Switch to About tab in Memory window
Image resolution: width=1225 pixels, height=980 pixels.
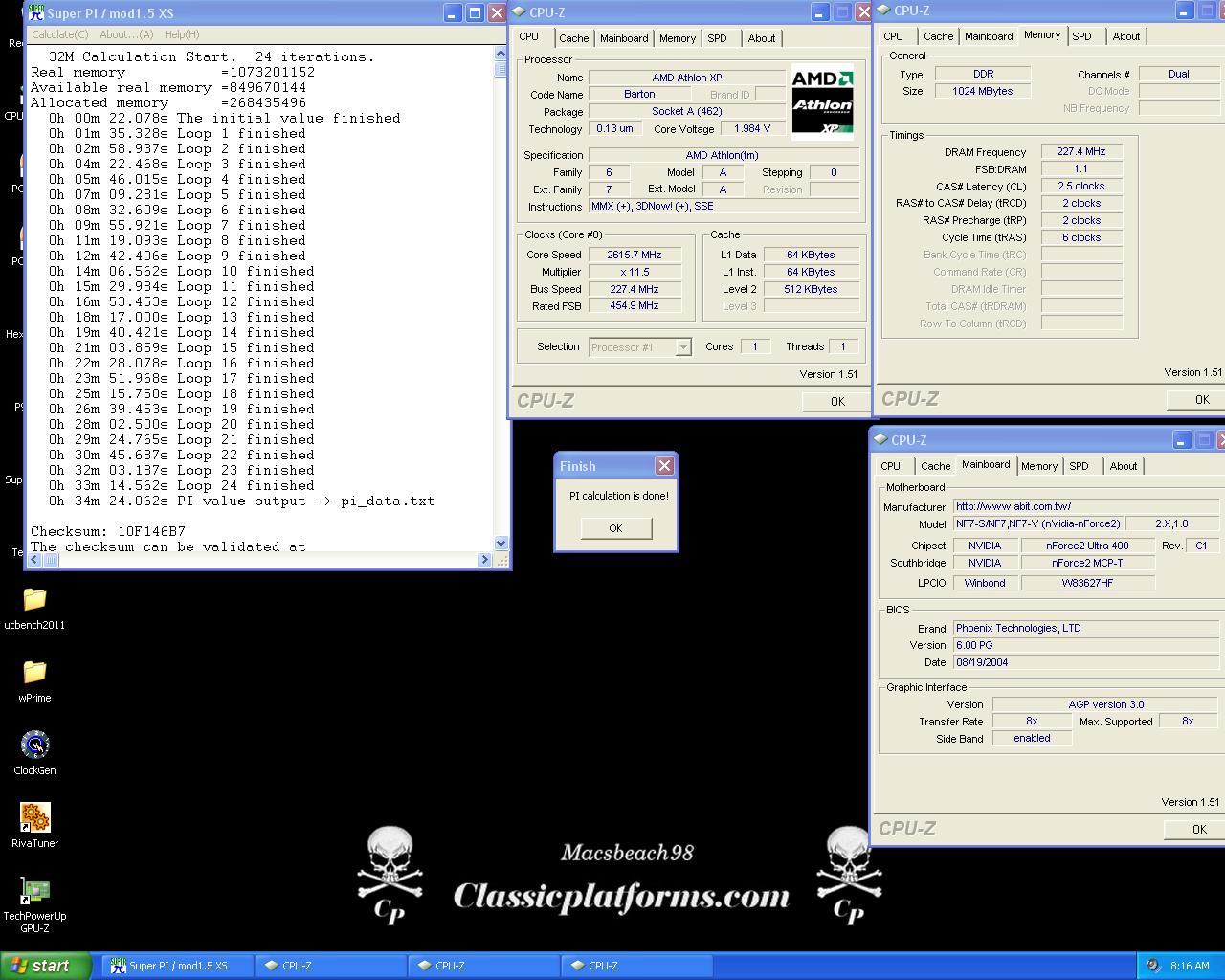tap(1126, 36)
